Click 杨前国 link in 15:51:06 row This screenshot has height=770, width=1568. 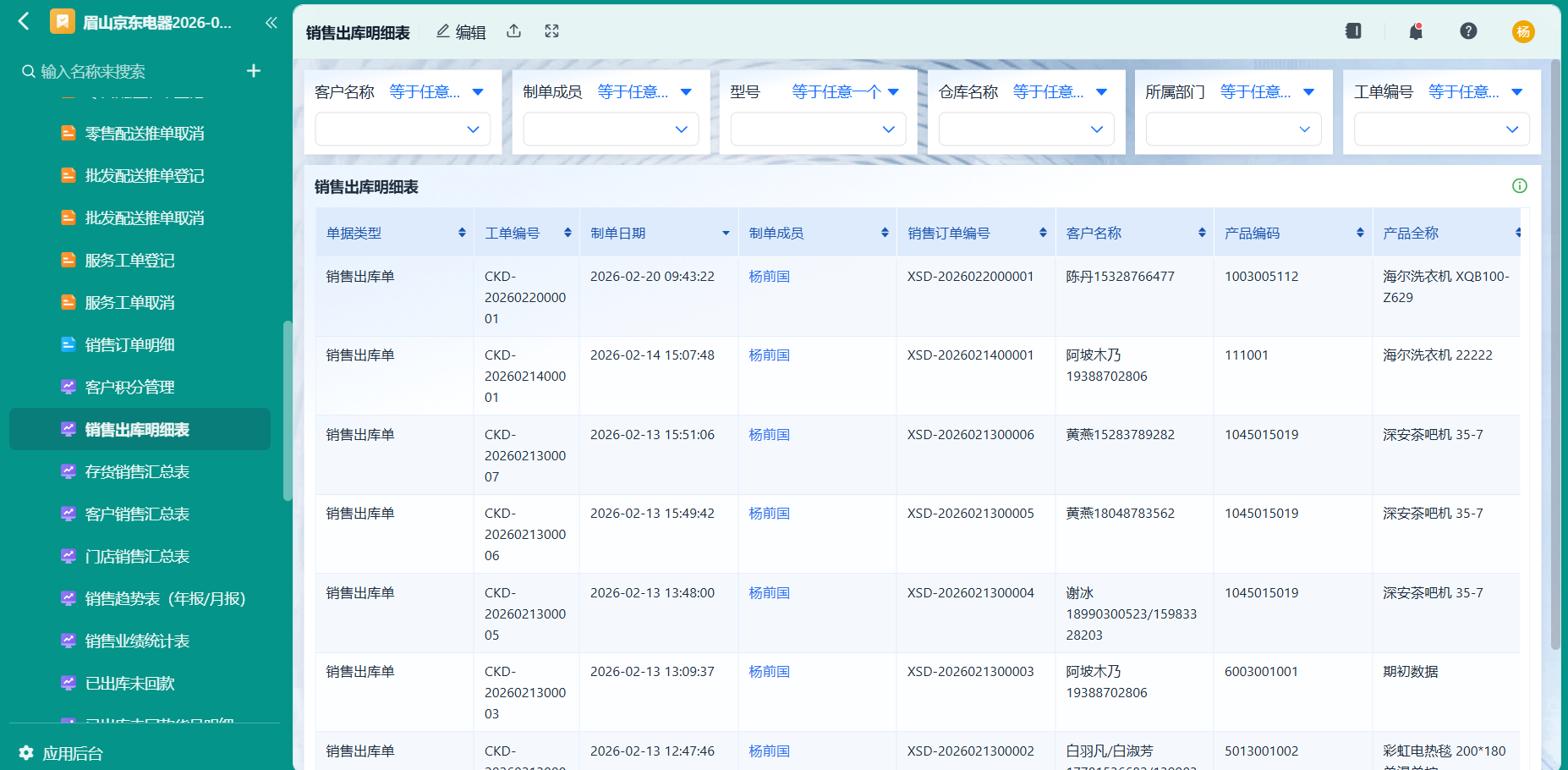(770, 435)
